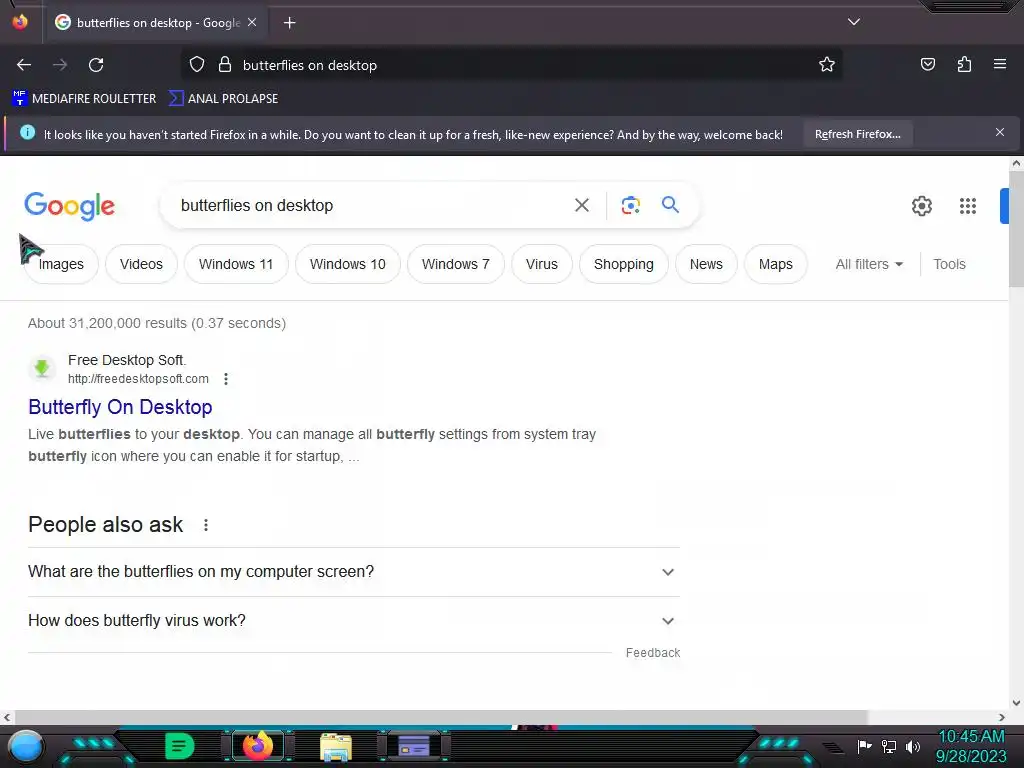Switch to Shopping results
Viewport: 1024px width, 768px height.
(624, 264)
